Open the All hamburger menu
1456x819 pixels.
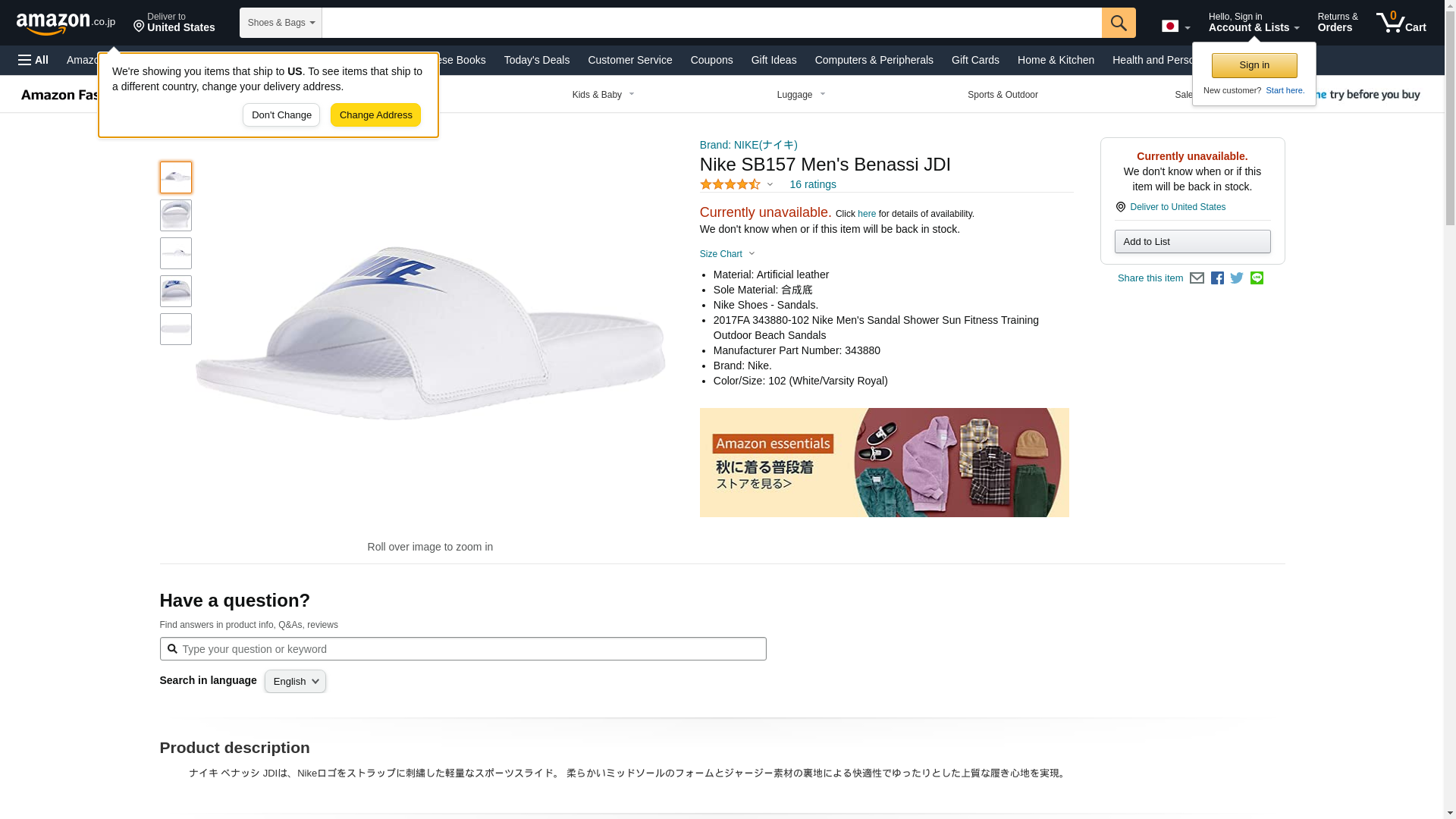pyautogui.click(x=33, y=60)
